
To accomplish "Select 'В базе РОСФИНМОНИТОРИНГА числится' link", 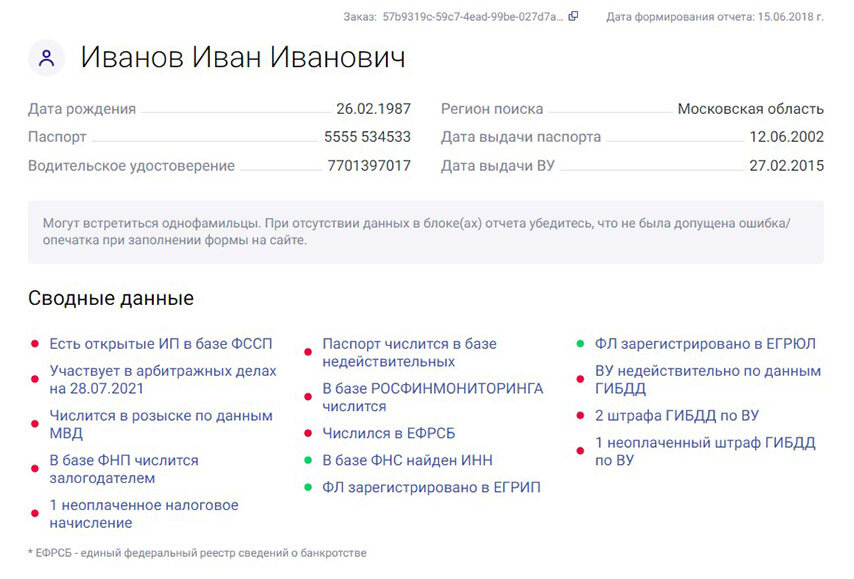I will pos(433,397).
